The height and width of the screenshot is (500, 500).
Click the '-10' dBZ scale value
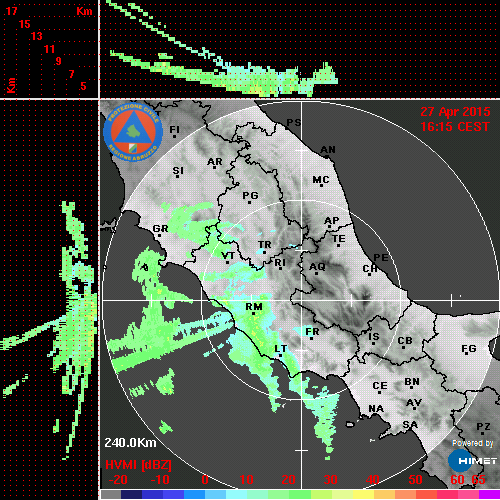click(x=160, y=480)
